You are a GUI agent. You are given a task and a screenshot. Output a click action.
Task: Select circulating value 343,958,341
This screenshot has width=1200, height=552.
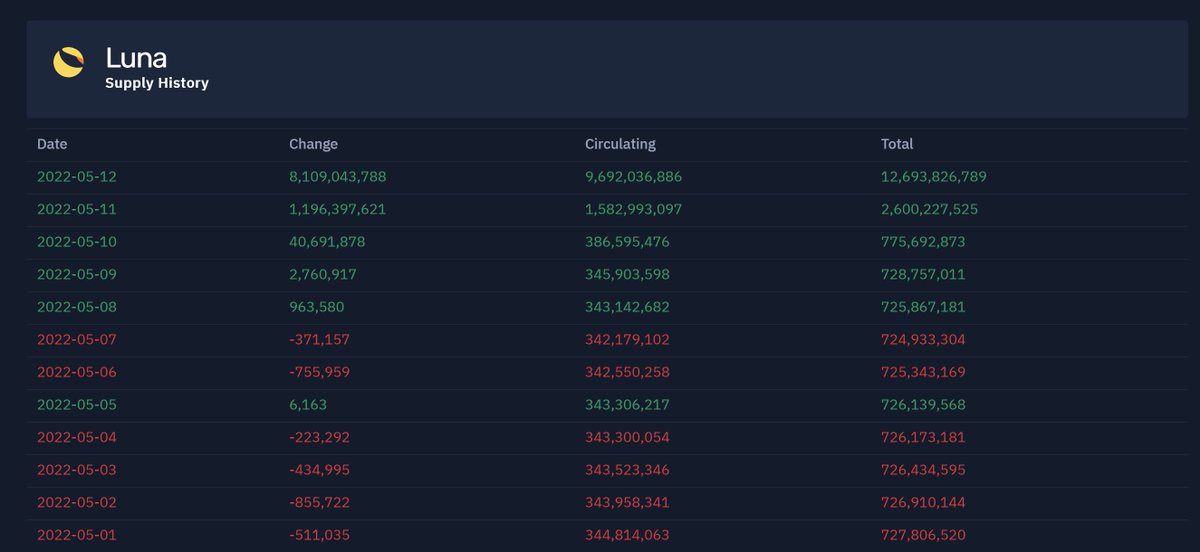[628, 502]
